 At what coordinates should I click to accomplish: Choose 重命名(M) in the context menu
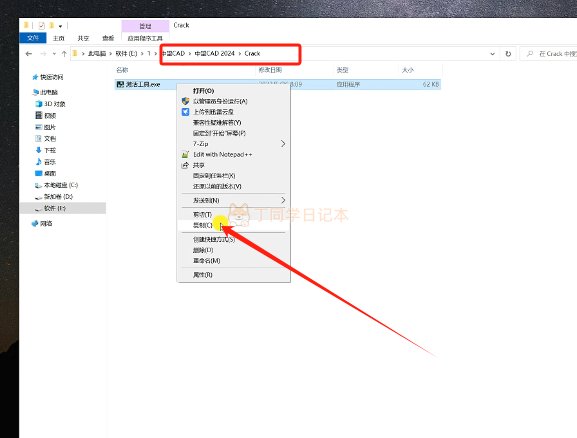click(x=206, y=261)
